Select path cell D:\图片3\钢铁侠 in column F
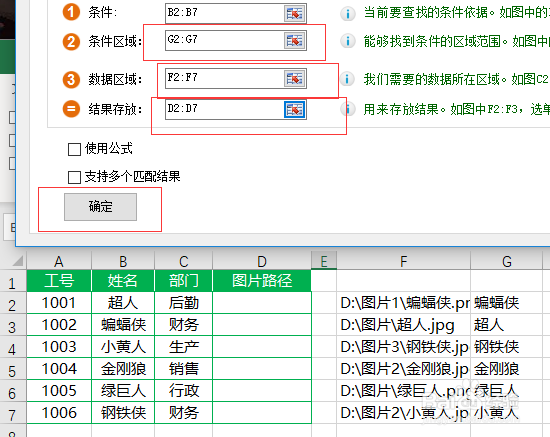550x437 pixels. (403, 347)
